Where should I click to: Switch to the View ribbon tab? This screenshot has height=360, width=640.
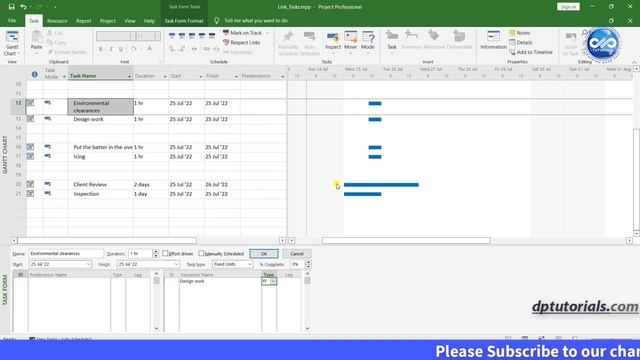tap(130, 21)
